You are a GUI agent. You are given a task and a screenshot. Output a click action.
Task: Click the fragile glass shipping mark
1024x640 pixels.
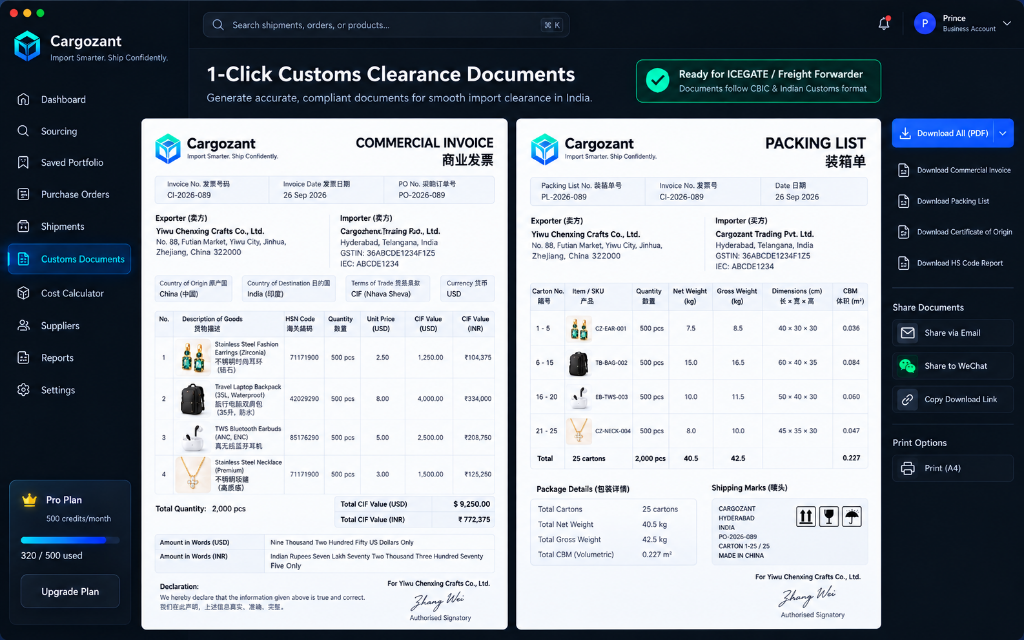click(829, 517)
